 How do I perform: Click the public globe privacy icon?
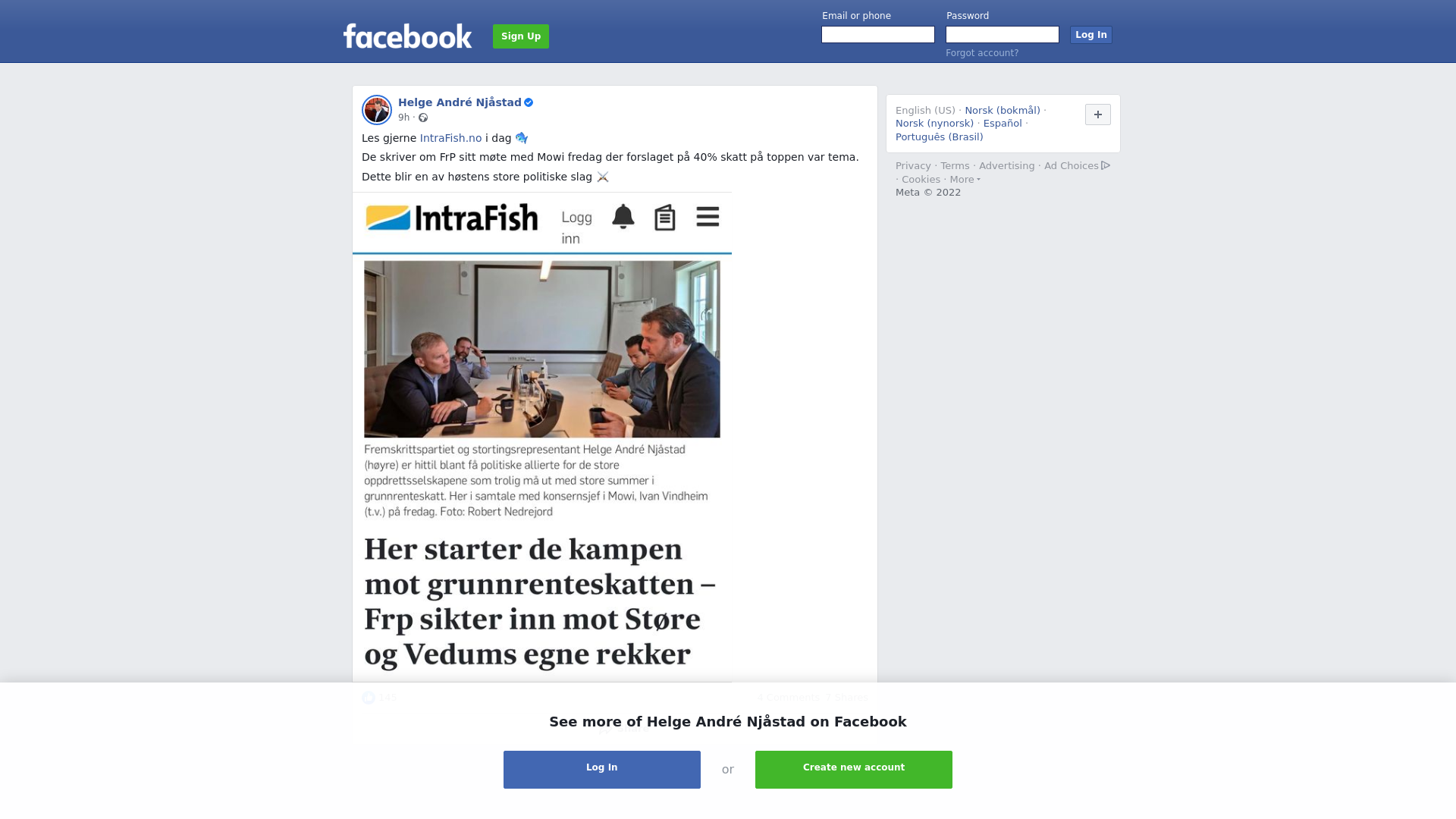(423, 118)
